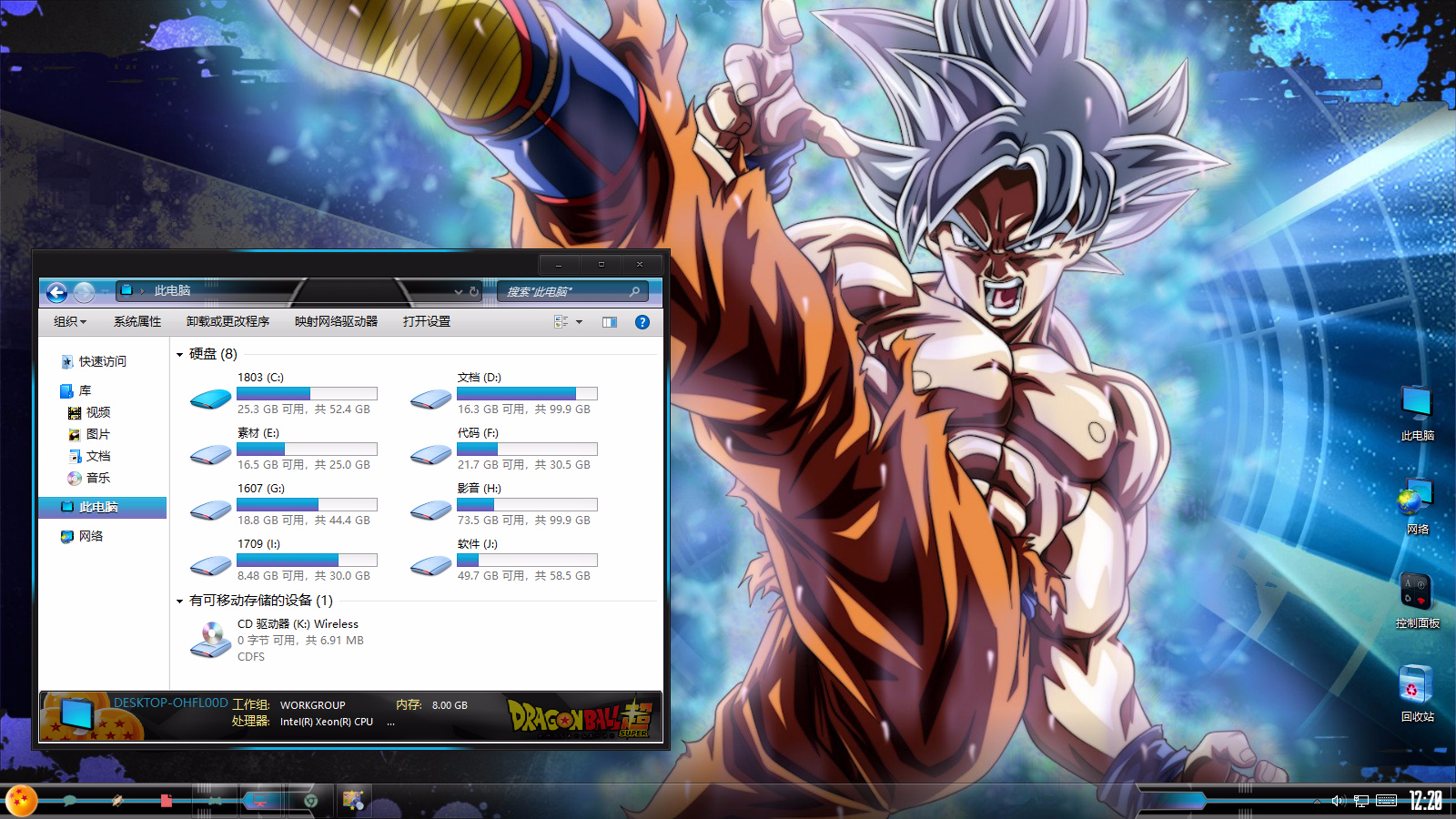Show hidden tray icons arrow
This screenshot has width=1456, height=819.
pyautogui.click(x=1317, y=801)
